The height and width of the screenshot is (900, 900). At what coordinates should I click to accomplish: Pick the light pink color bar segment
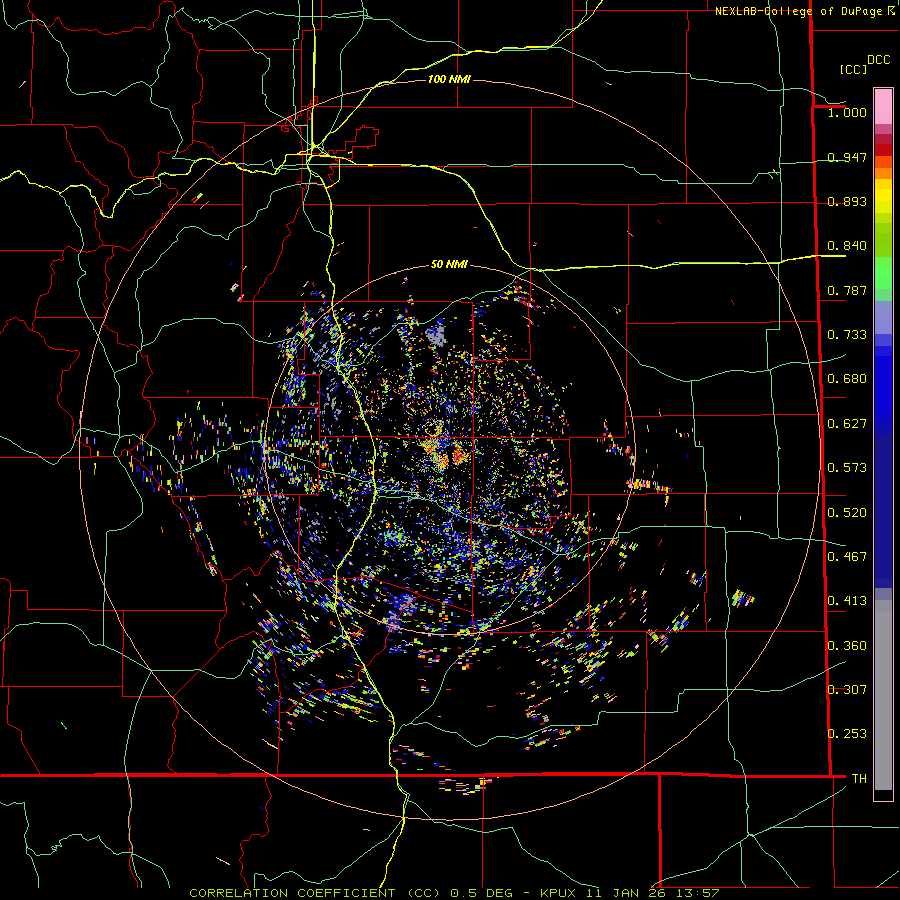click(x=883, y=106)
